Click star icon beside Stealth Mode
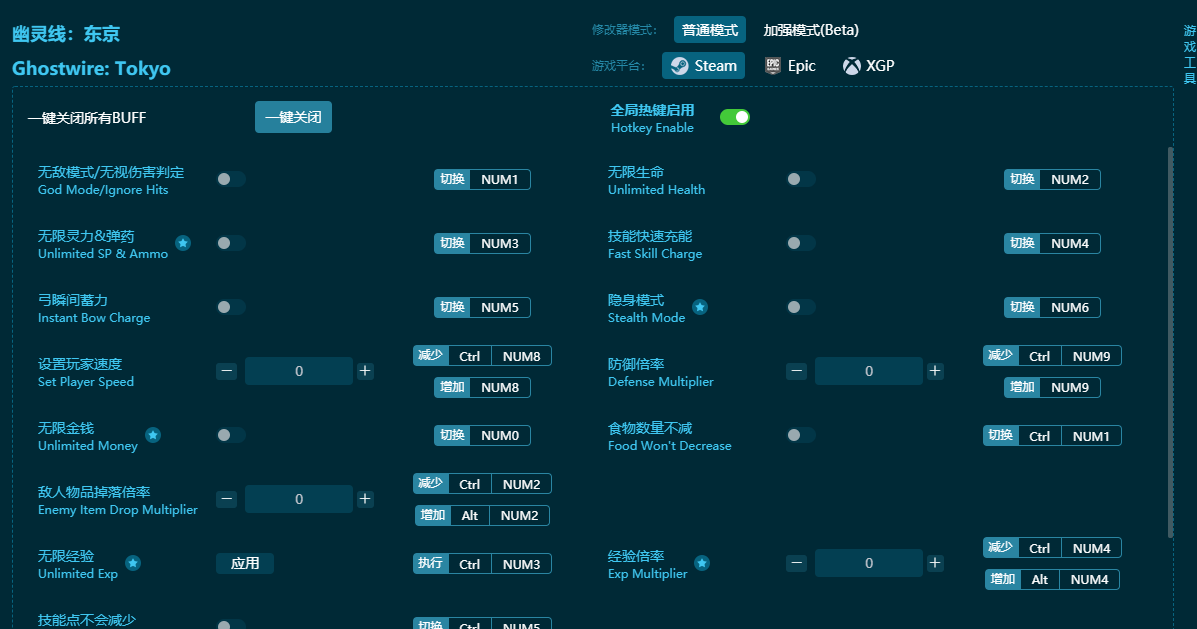 [x=700, y=307]
